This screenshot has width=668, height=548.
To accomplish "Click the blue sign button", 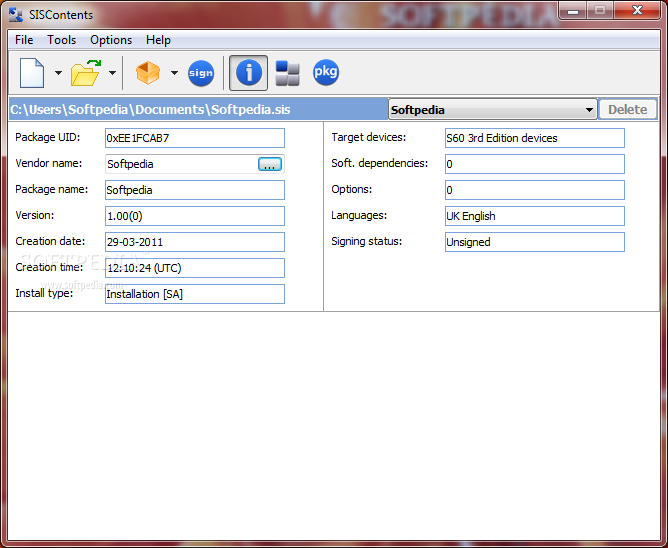I will click(x=201, y=73).
